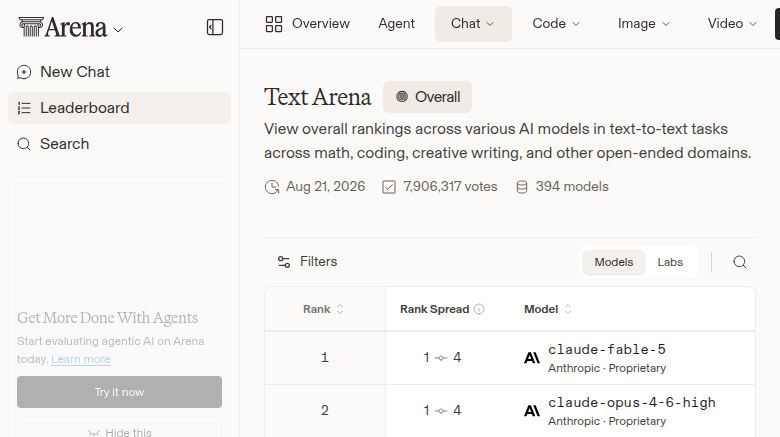Click the Arena pillar logo icon
This screenshot has height=437, width=780.
click(31, 27)
